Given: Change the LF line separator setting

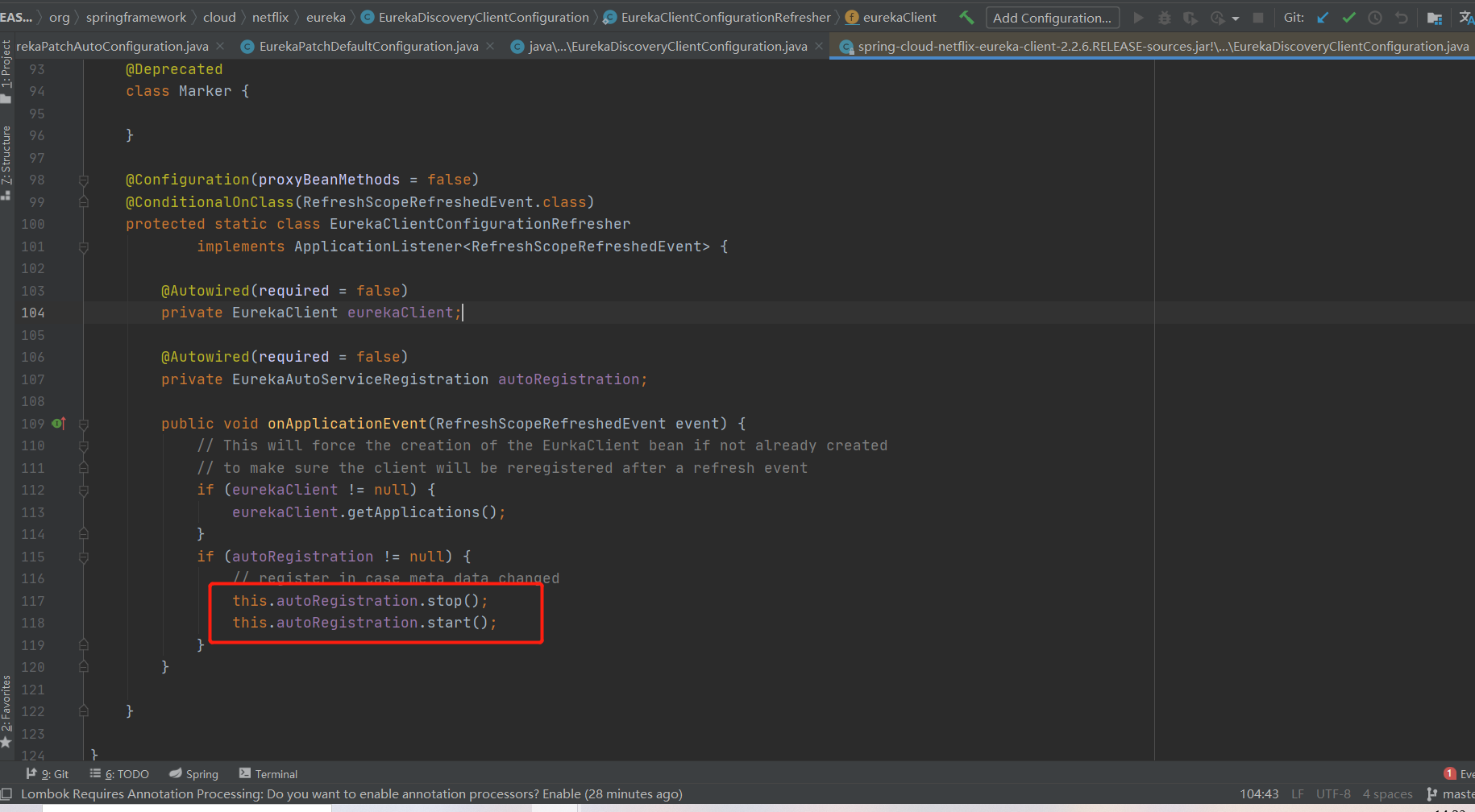Looking at the screenshot, I should point(1298,794).
